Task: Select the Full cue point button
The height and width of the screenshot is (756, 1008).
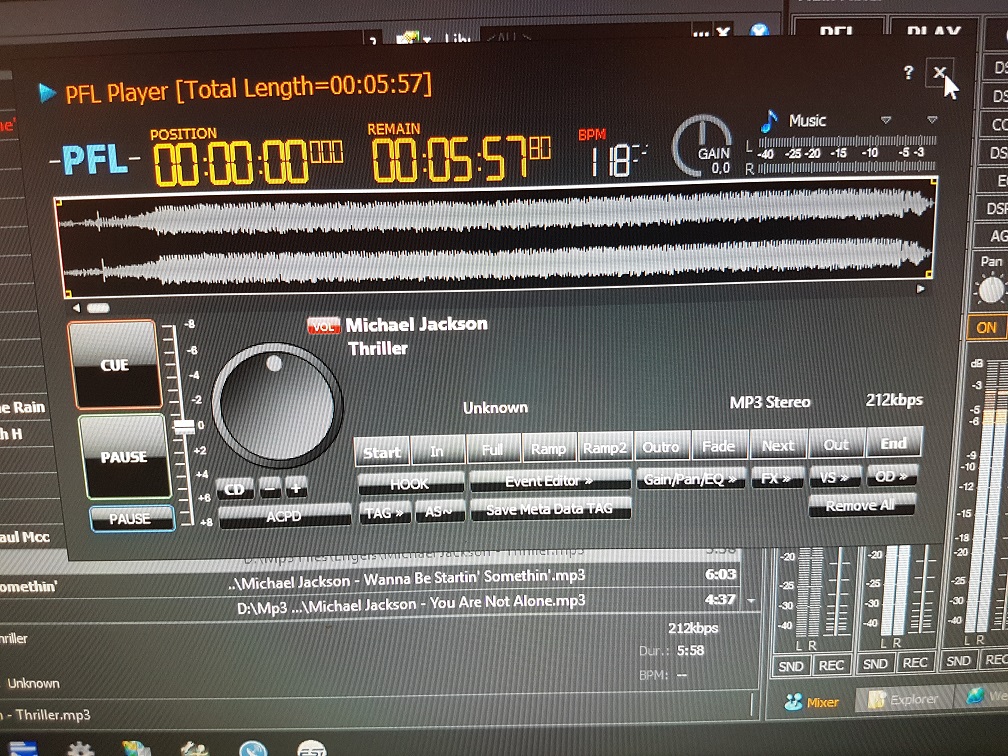Action: pyautogui.click(x=492, y=449)
